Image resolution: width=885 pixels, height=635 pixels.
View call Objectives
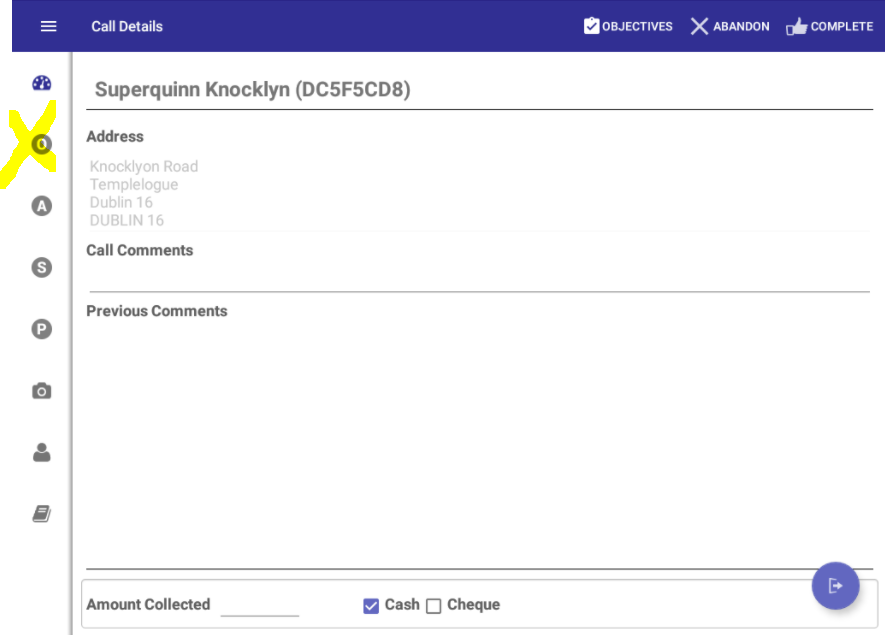(x=628, y=26)
